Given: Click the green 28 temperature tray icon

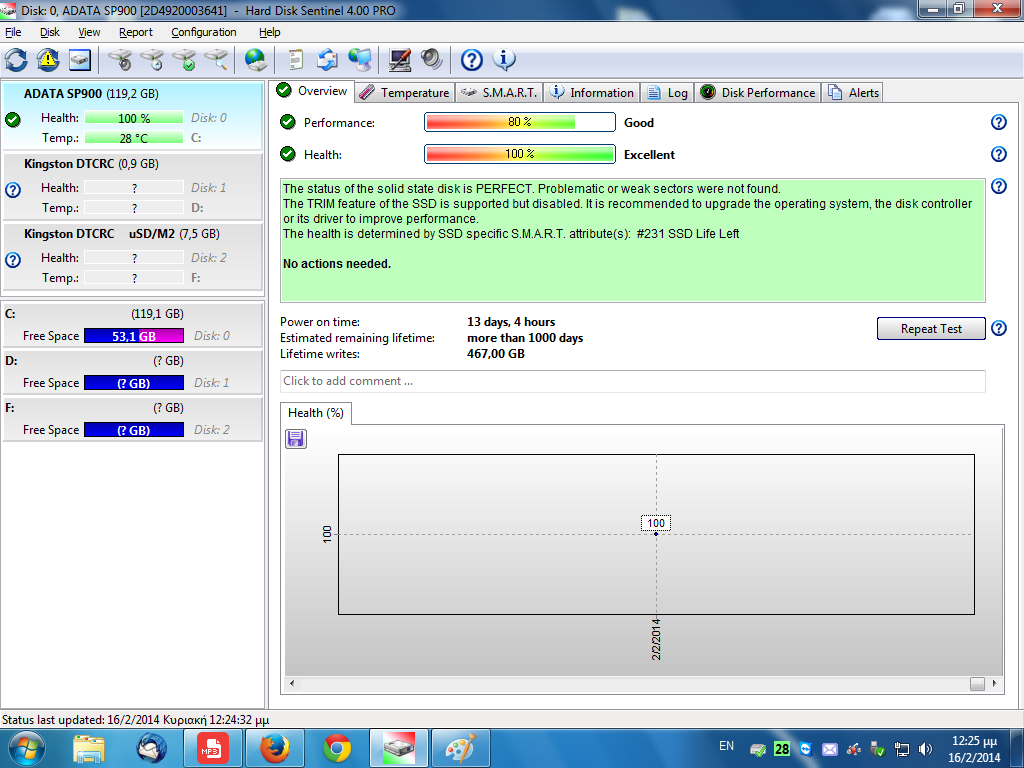Looking at the screenshot, I should click(782, 749).
